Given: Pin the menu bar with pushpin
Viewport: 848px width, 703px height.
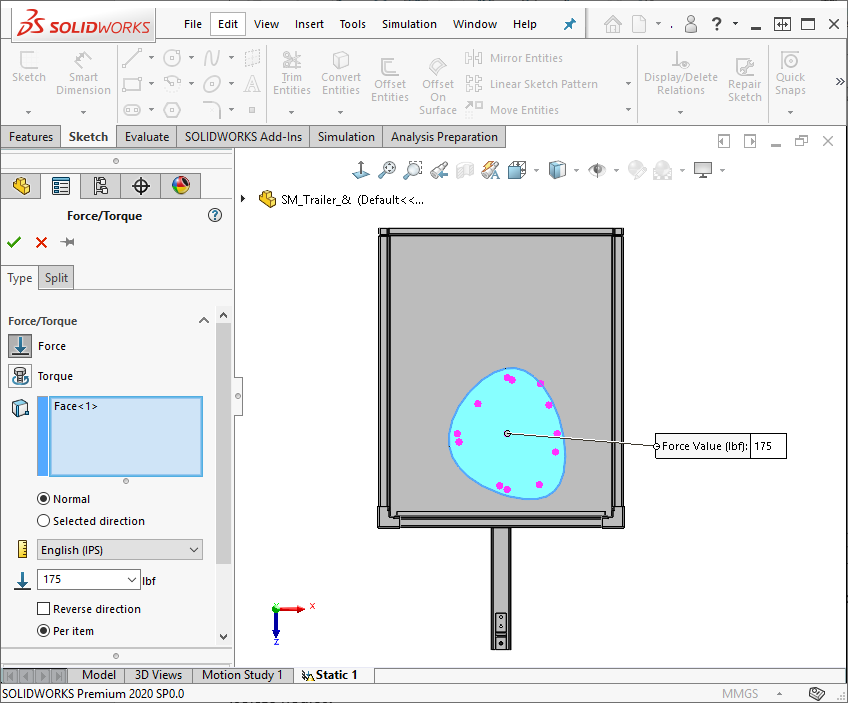Looking at the screenshot, I should (569, 24).
